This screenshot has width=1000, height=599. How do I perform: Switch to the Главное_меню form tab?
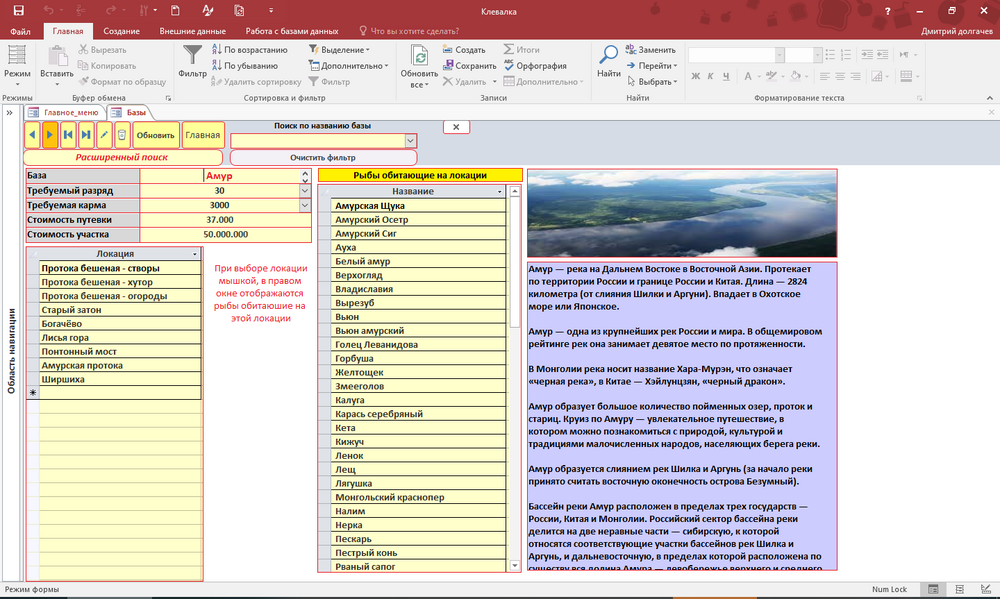coord(64,113)
